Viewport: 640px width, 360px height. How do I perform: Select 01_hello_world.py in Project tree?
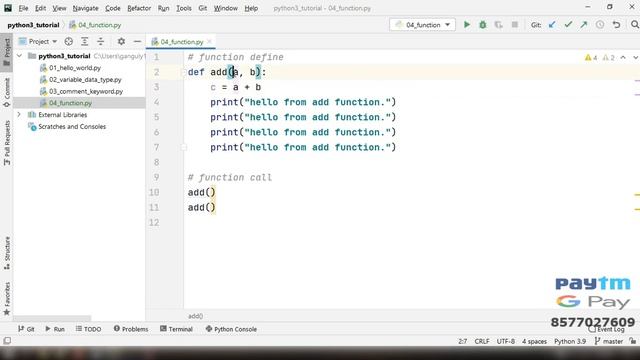coord(75,68)
